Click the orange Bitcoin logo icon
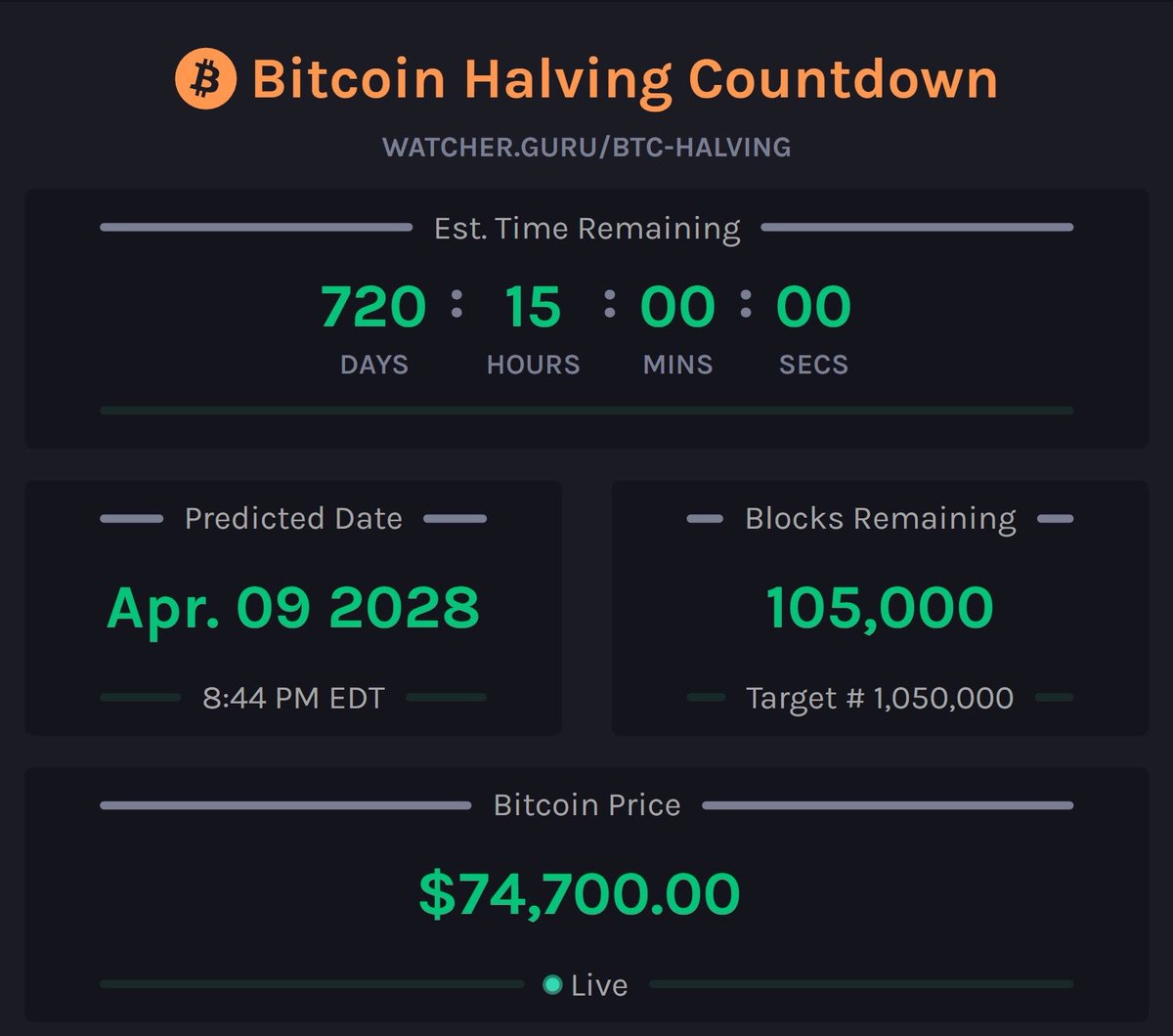1173x1036 pixels. pos(205,78)
